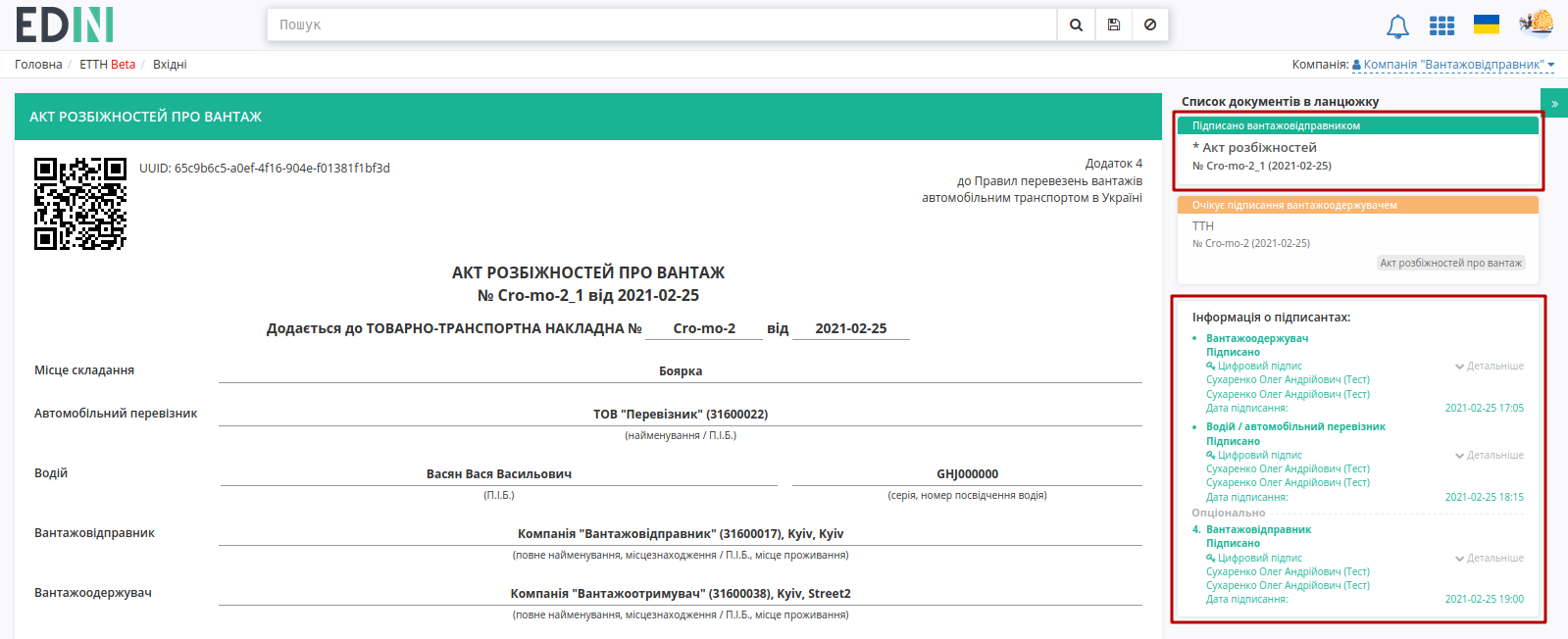
Task: Click the search magnifier icon
Action: (1076, 25)
